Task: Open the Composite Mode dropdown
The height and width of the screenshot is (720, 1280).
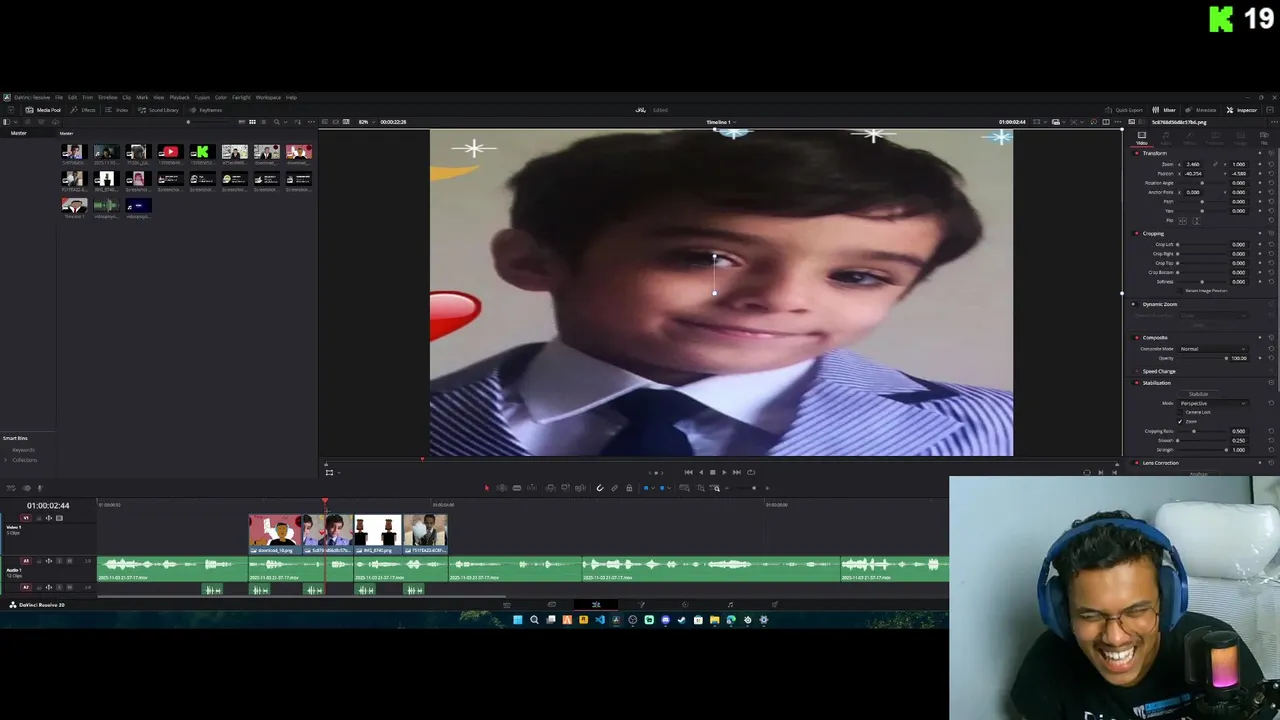Action: (x=1213, y=349)
